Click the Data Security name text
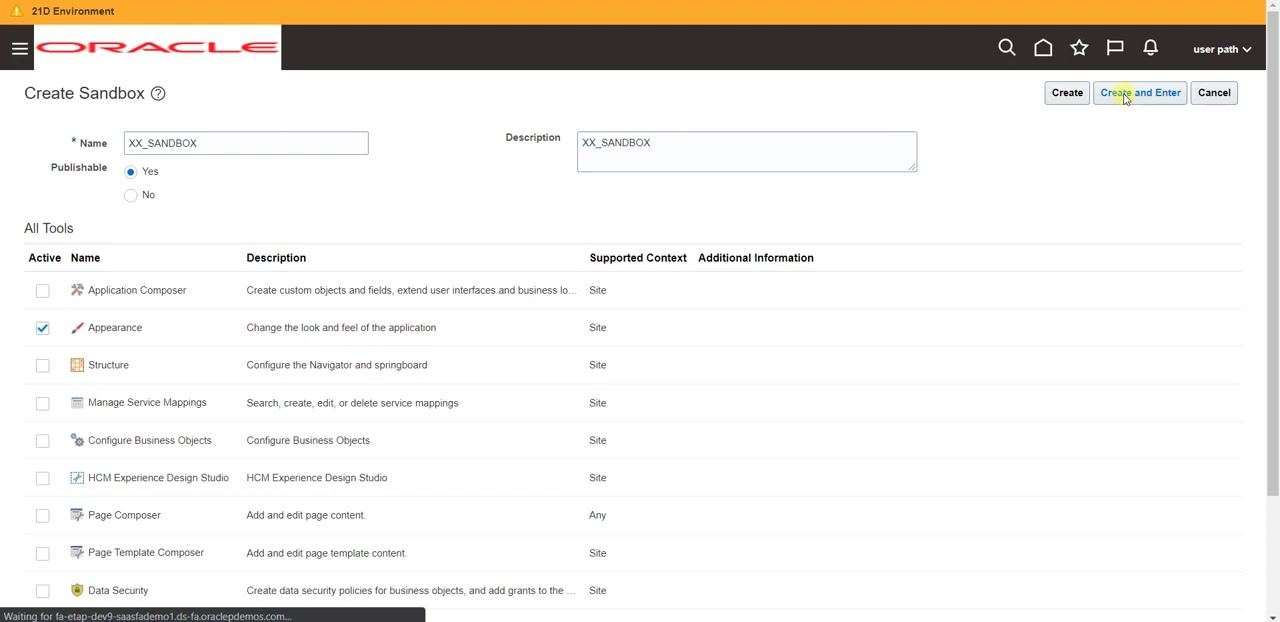The width and height of the screenshot is (1280, 622). 118,590
